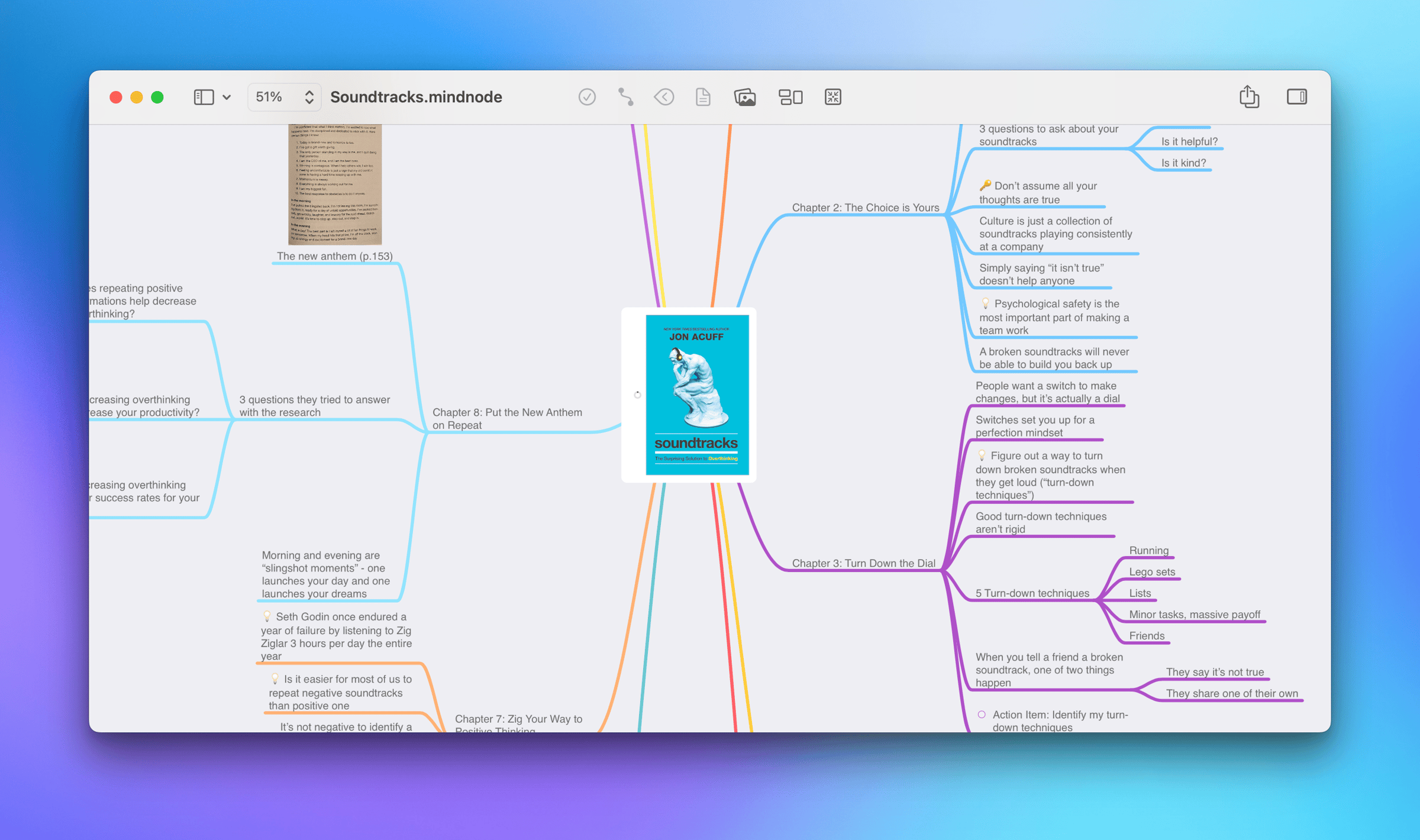Image resolution: width=1420 pixels, height=840 pixels.
Task: Toggle the right inspector panel
Action: coord(1297,97)
